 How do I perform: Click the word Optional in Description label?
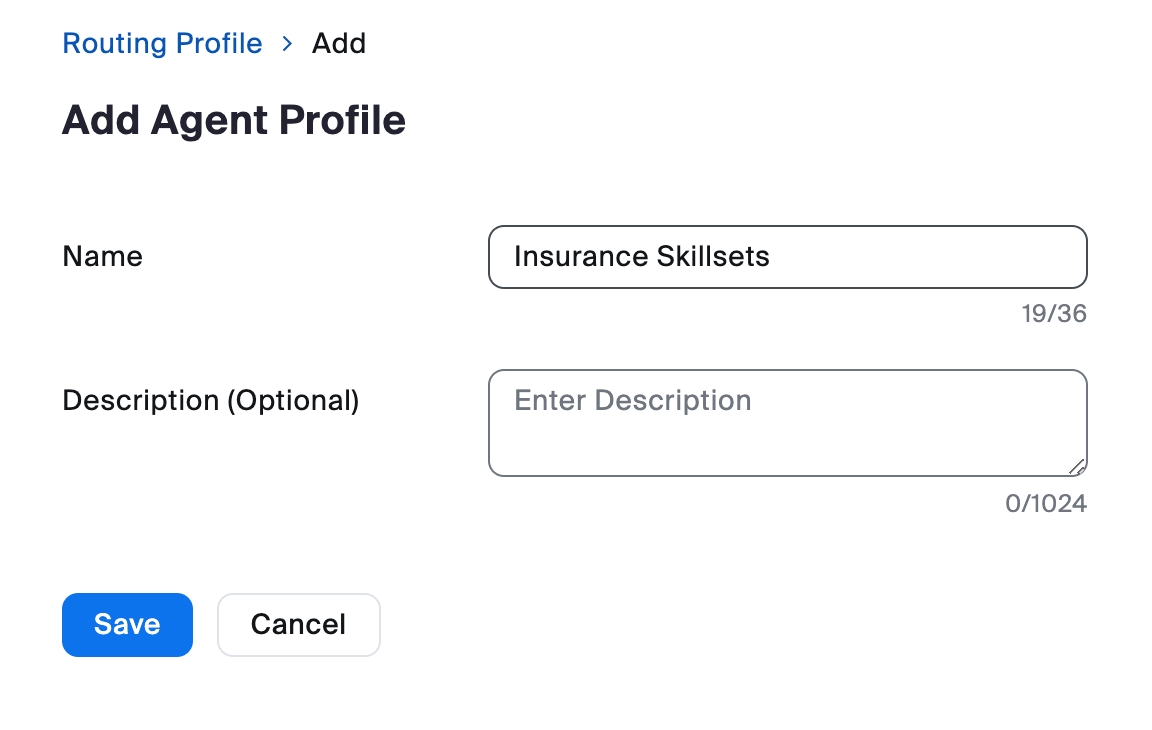[293, 400]
